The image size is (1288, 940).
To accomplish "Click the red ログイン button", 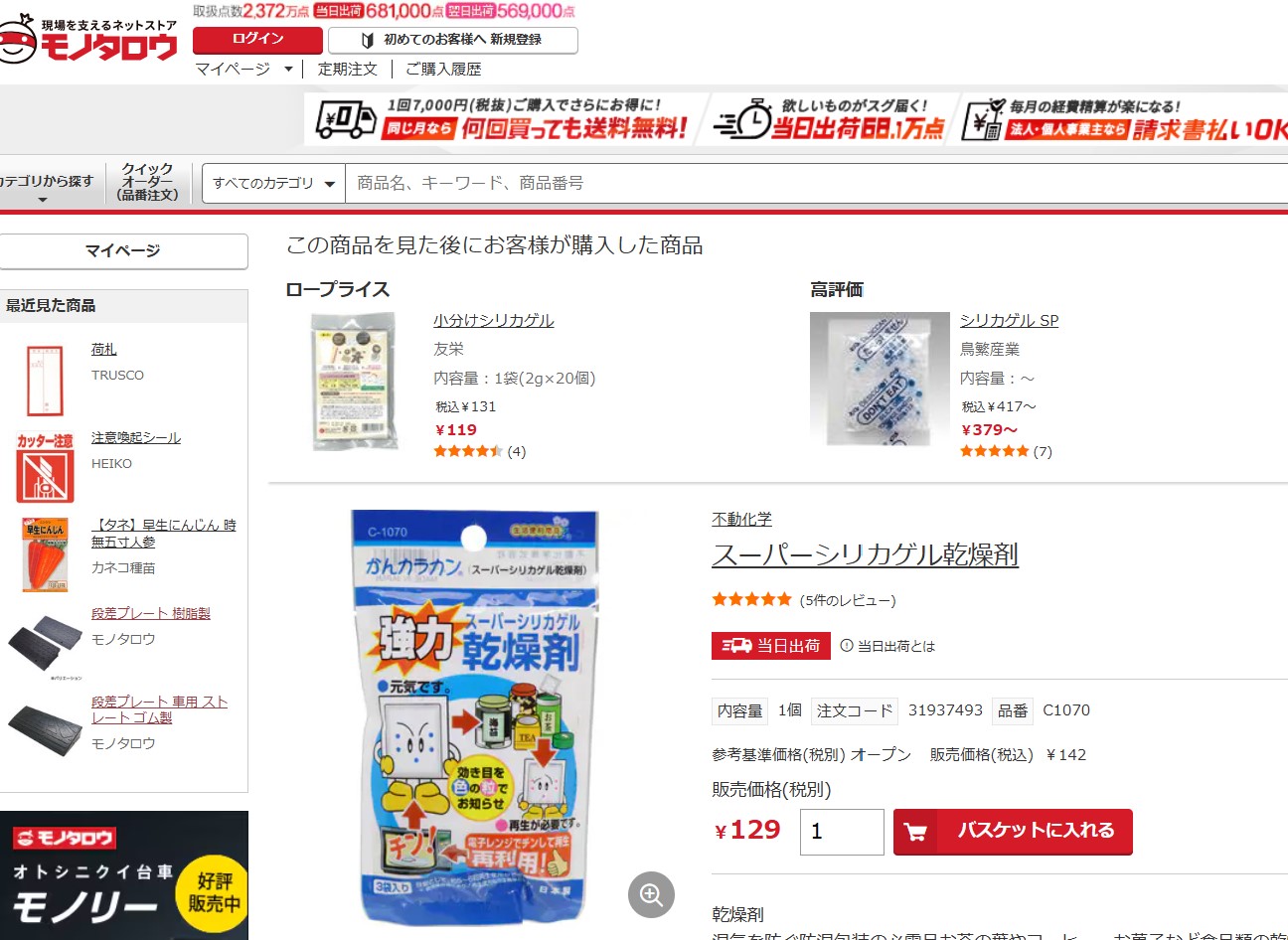I will [x=257, y=40].
